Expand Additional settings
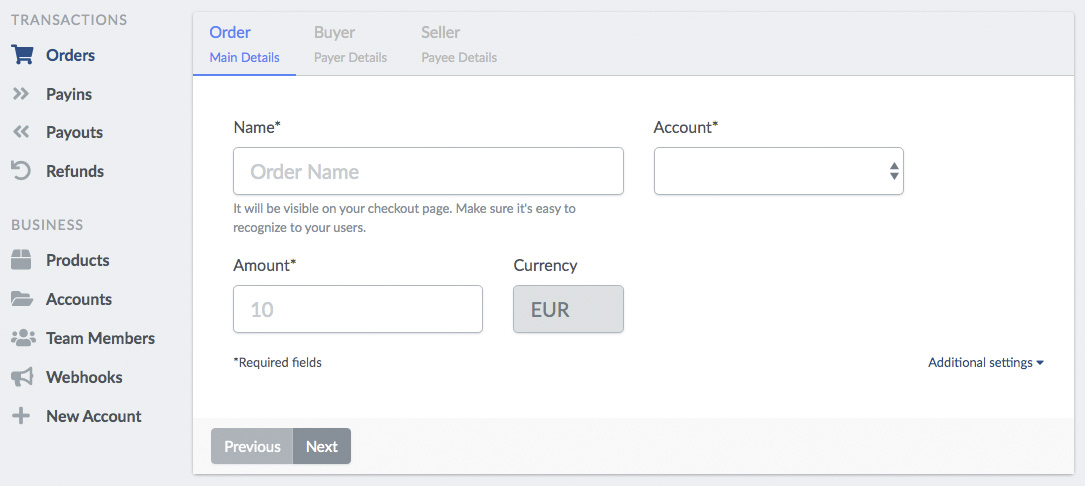The height and width of the screenshot is (486, 1085). tap(985, 362)
